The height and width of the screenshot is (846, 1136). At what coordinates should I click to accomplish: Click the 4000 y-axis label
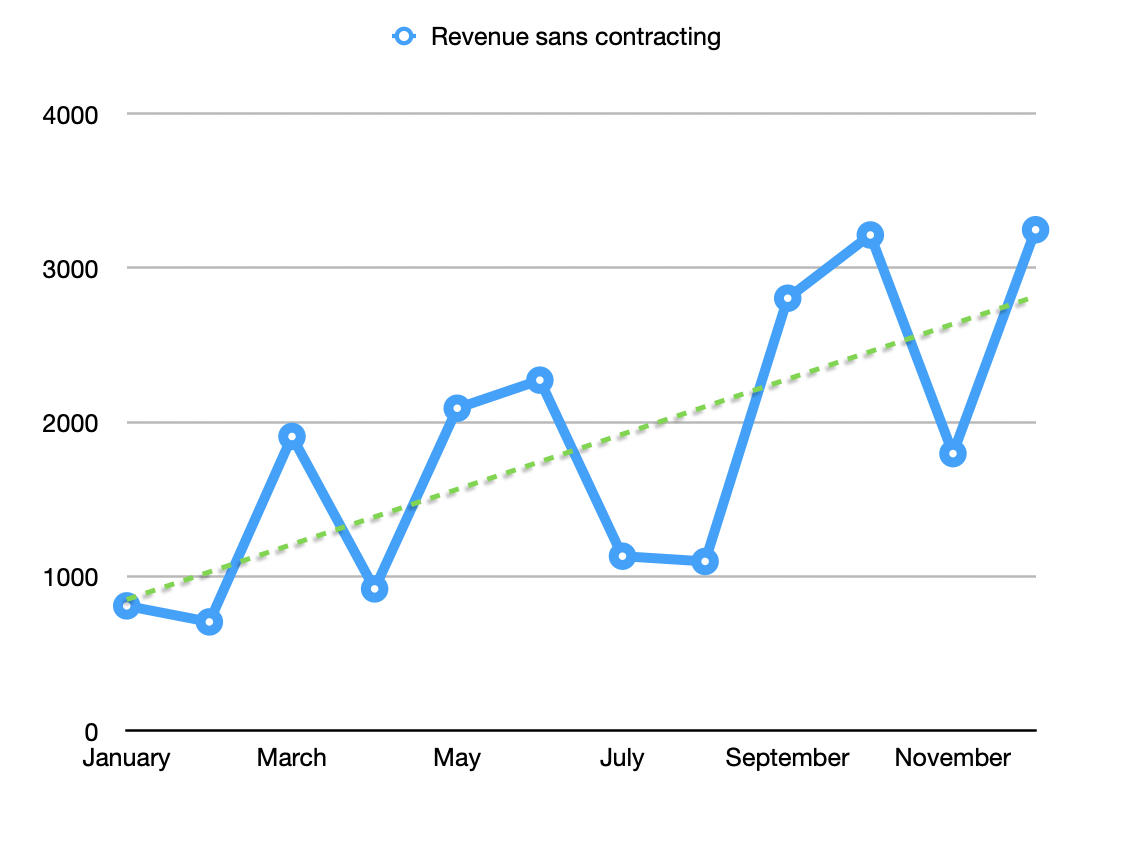point(70,115)
